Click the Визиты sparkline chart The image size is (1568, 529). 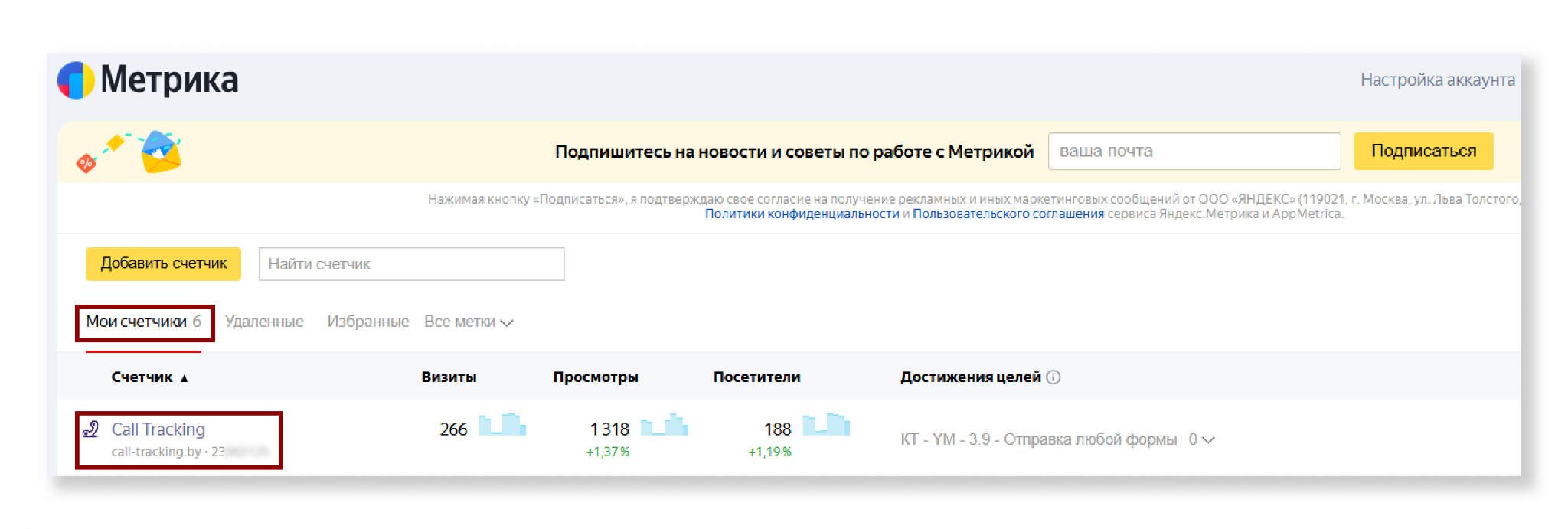pos(502,424)
